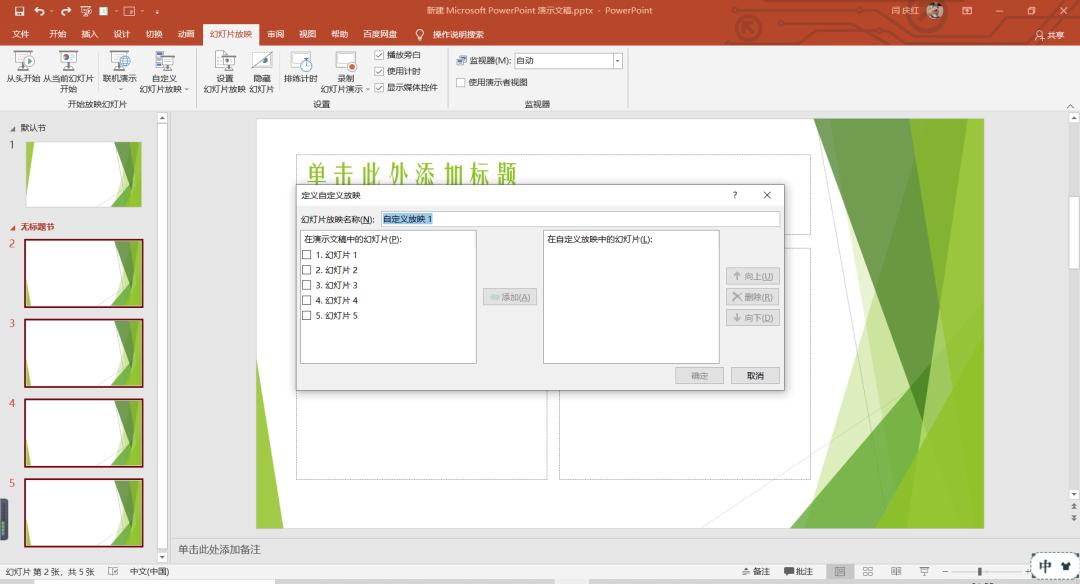Click the Save icon in quick access toolbar
This screenshot has width=1080, height=584.
click(19, 11)
